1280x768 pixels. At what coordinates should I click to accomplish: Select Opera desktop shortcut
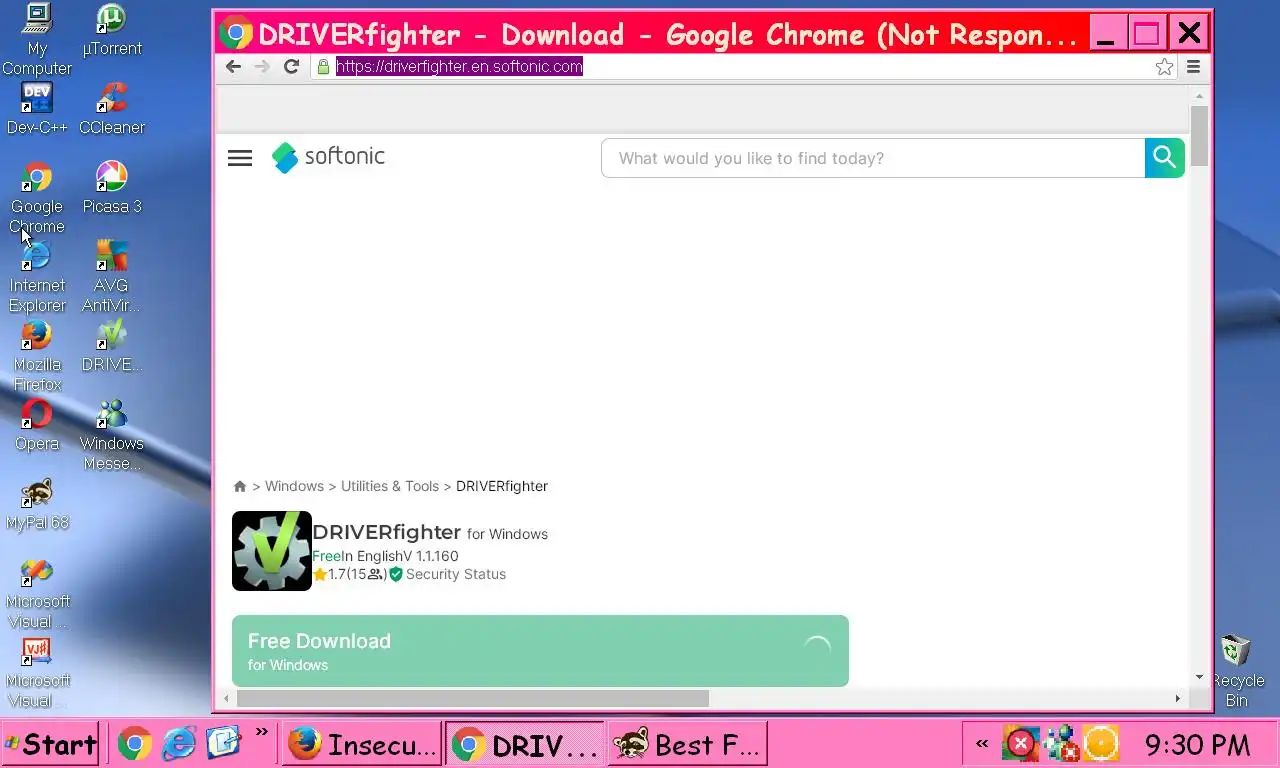pos(37,425)
